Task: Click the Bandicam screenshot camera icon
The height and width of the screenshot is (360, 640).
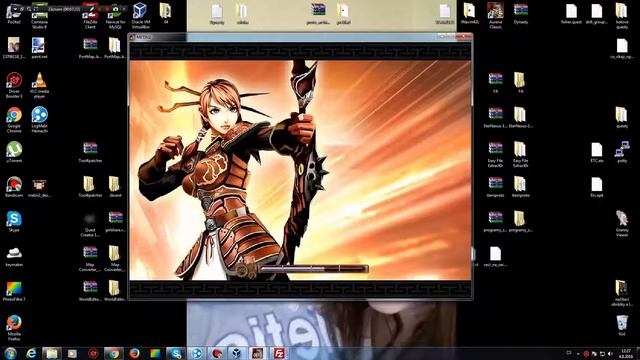Action: pyautogui.click(x=116, y=9)
